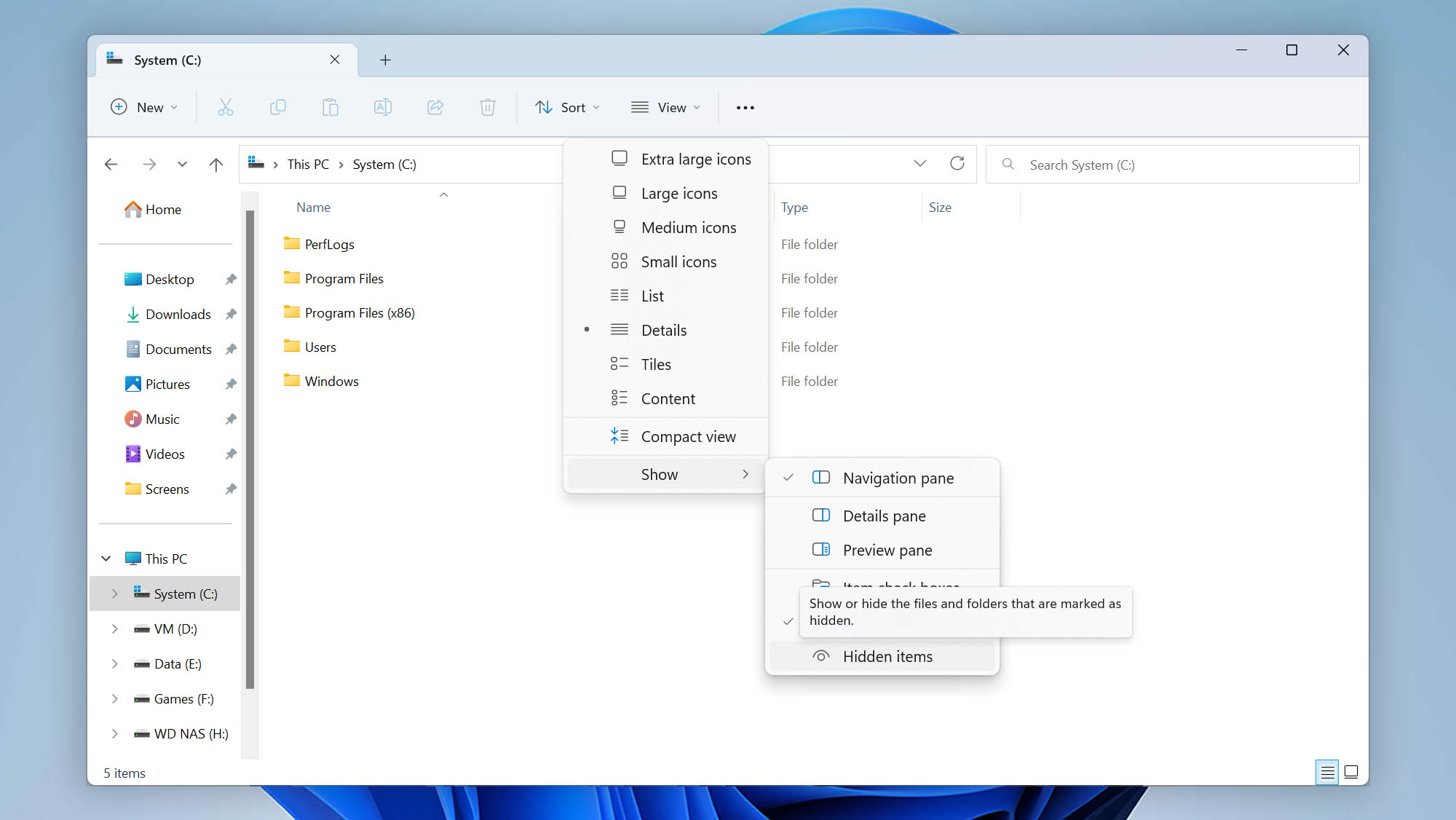1456x820 pixels.
Task: Open the Show submenu
Action: tap(666, 475)
